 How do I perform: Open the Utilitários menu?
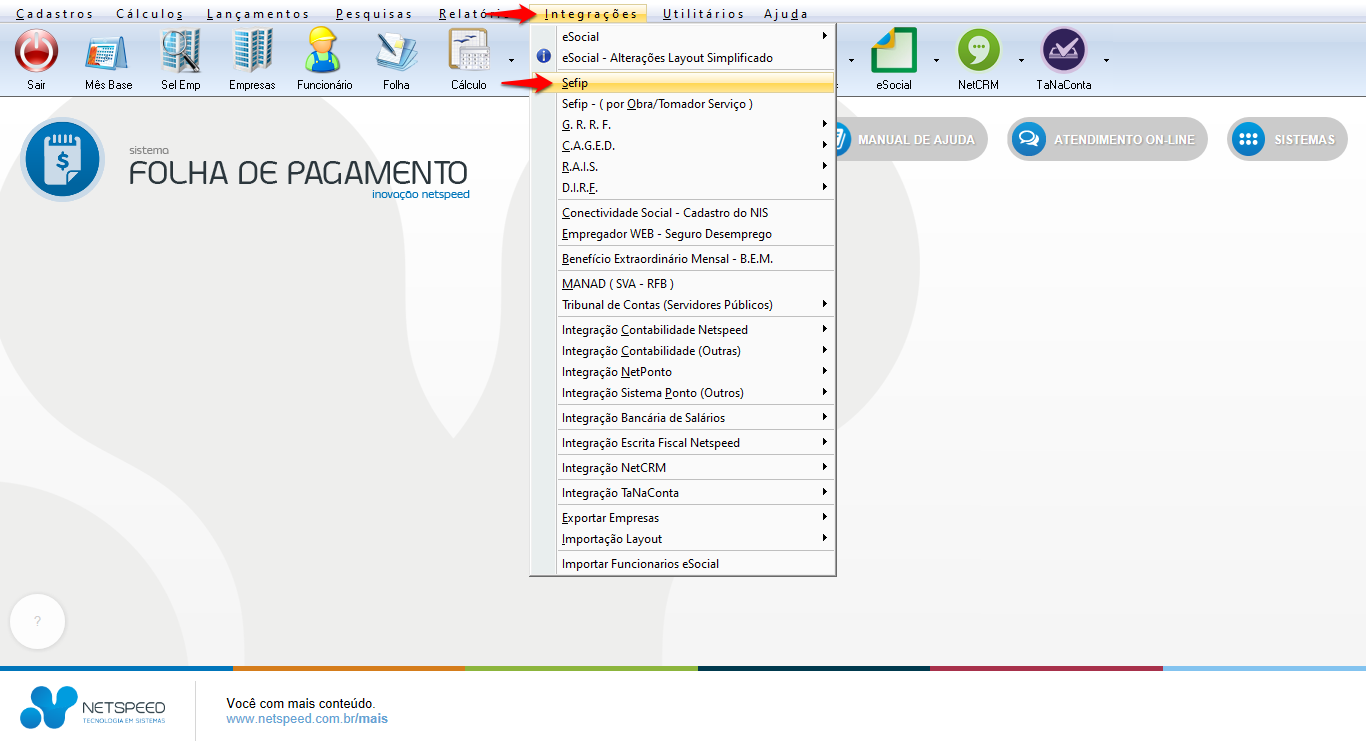pyautogui.click(x=703, y=14)
